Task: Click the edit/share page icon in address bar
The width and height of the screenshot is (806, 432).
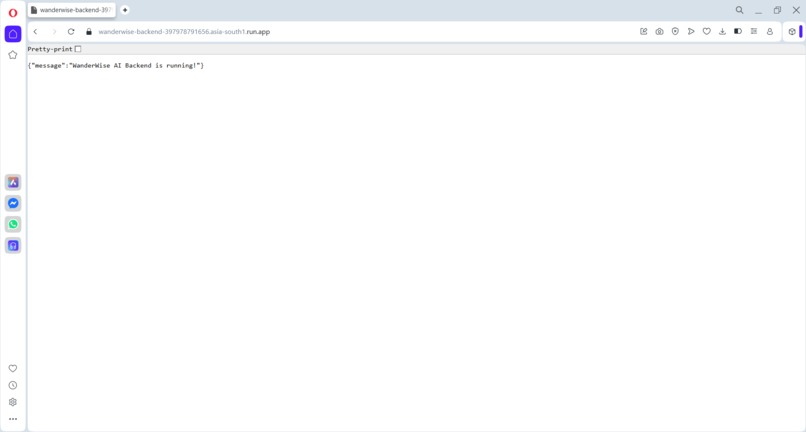Action: click(x=644, y=31)
